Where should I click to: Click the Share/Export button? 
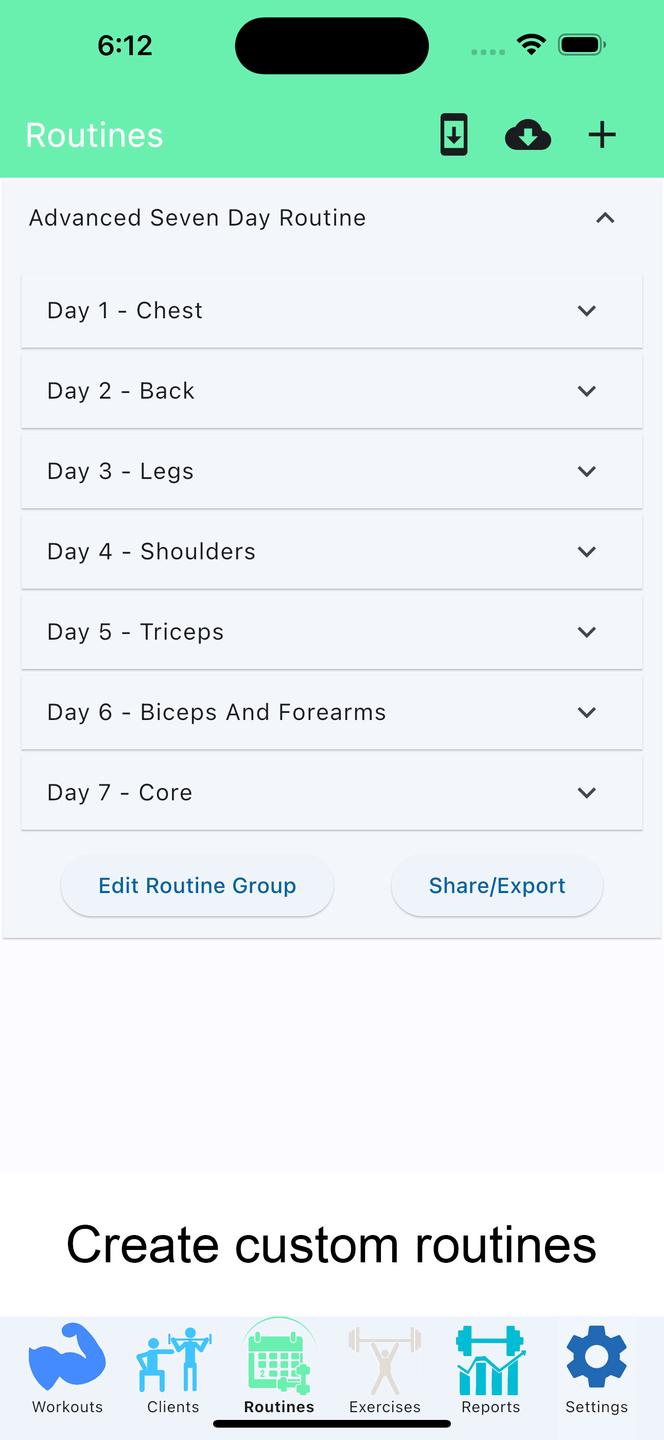497,886
